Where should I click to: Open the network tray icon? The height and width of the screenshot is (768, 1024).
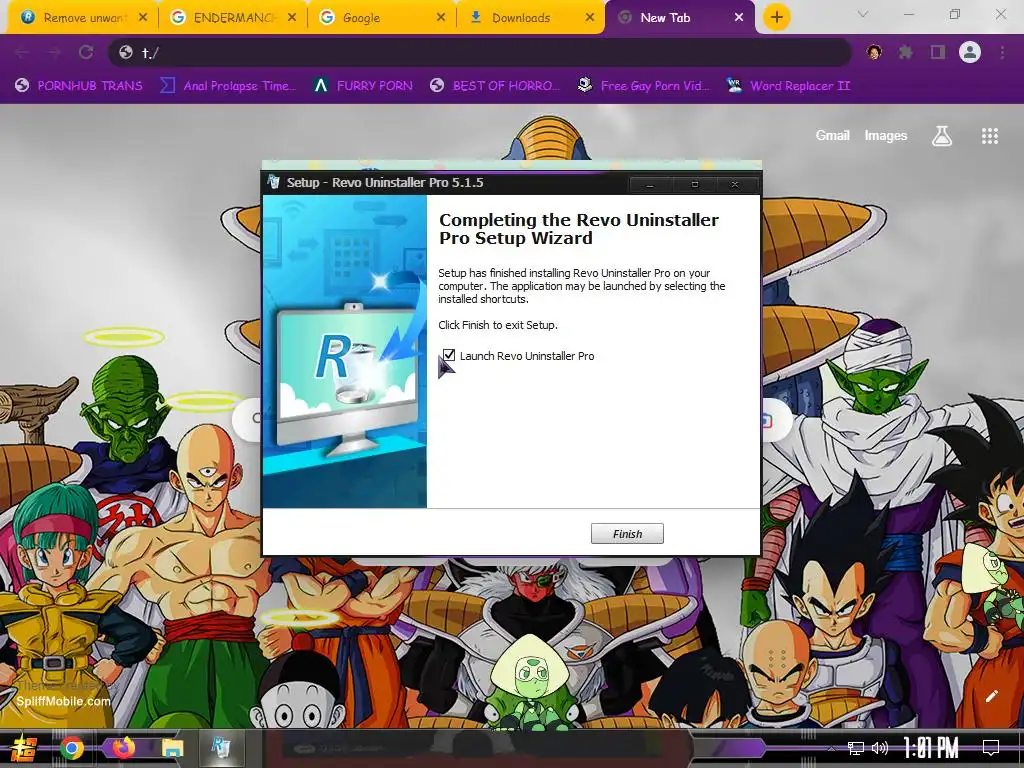(855, 748)
